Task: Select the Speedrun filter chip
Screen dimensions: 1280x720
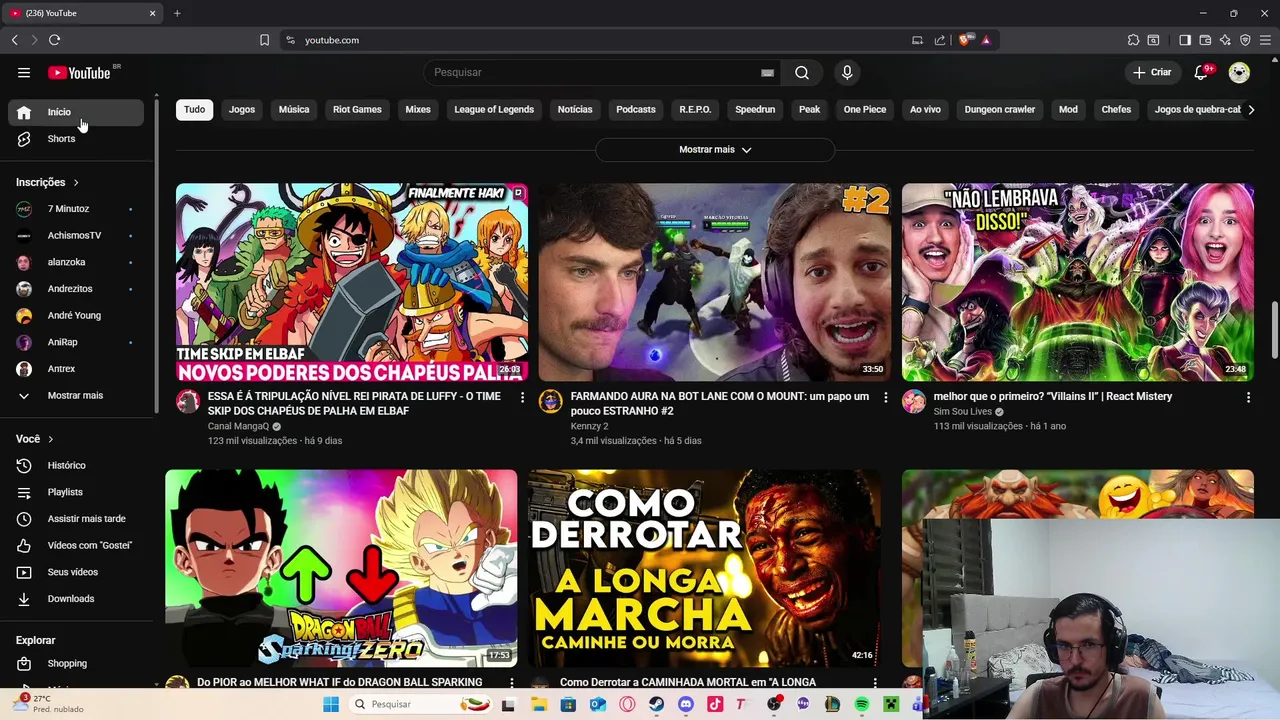Action: pos(755,110)
